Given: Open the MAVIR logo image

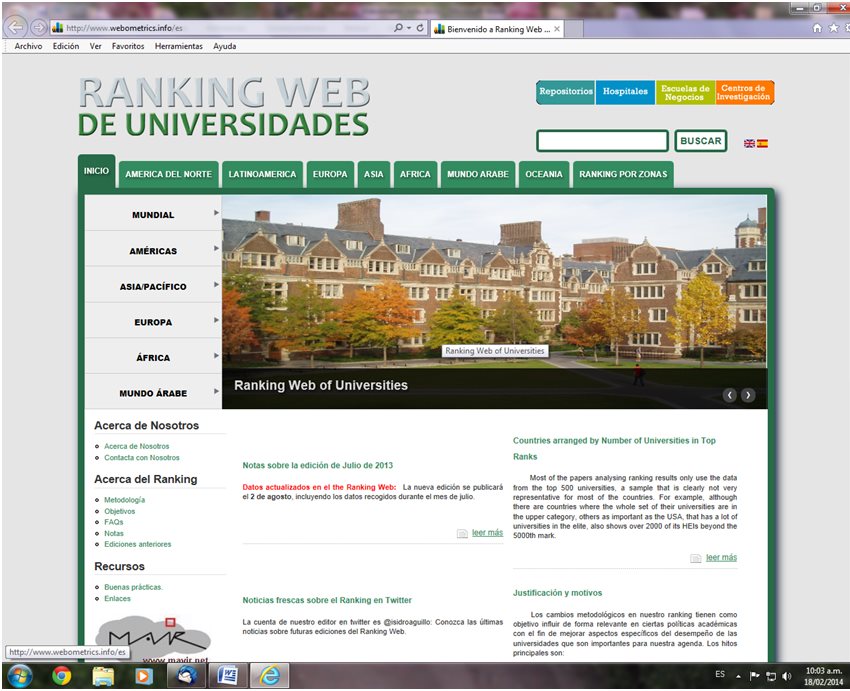Looking at the screenshot, I should point(152,638).
